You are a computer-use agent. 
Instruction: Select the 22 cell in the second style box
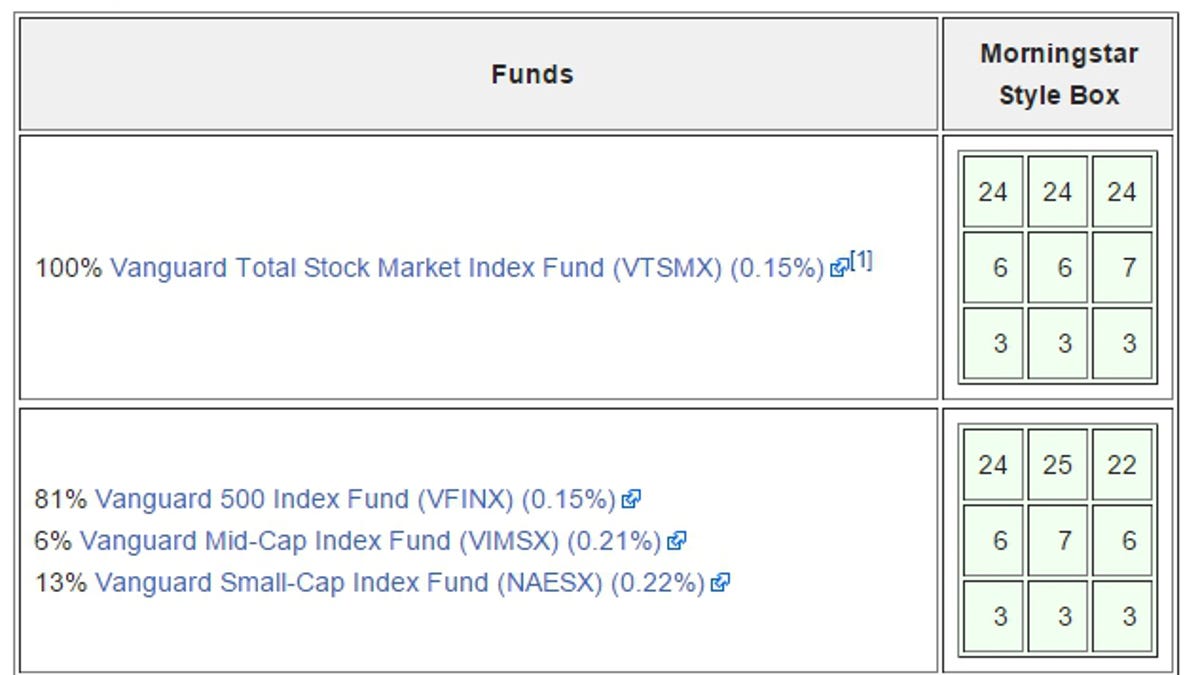(x=1122, y=465)
